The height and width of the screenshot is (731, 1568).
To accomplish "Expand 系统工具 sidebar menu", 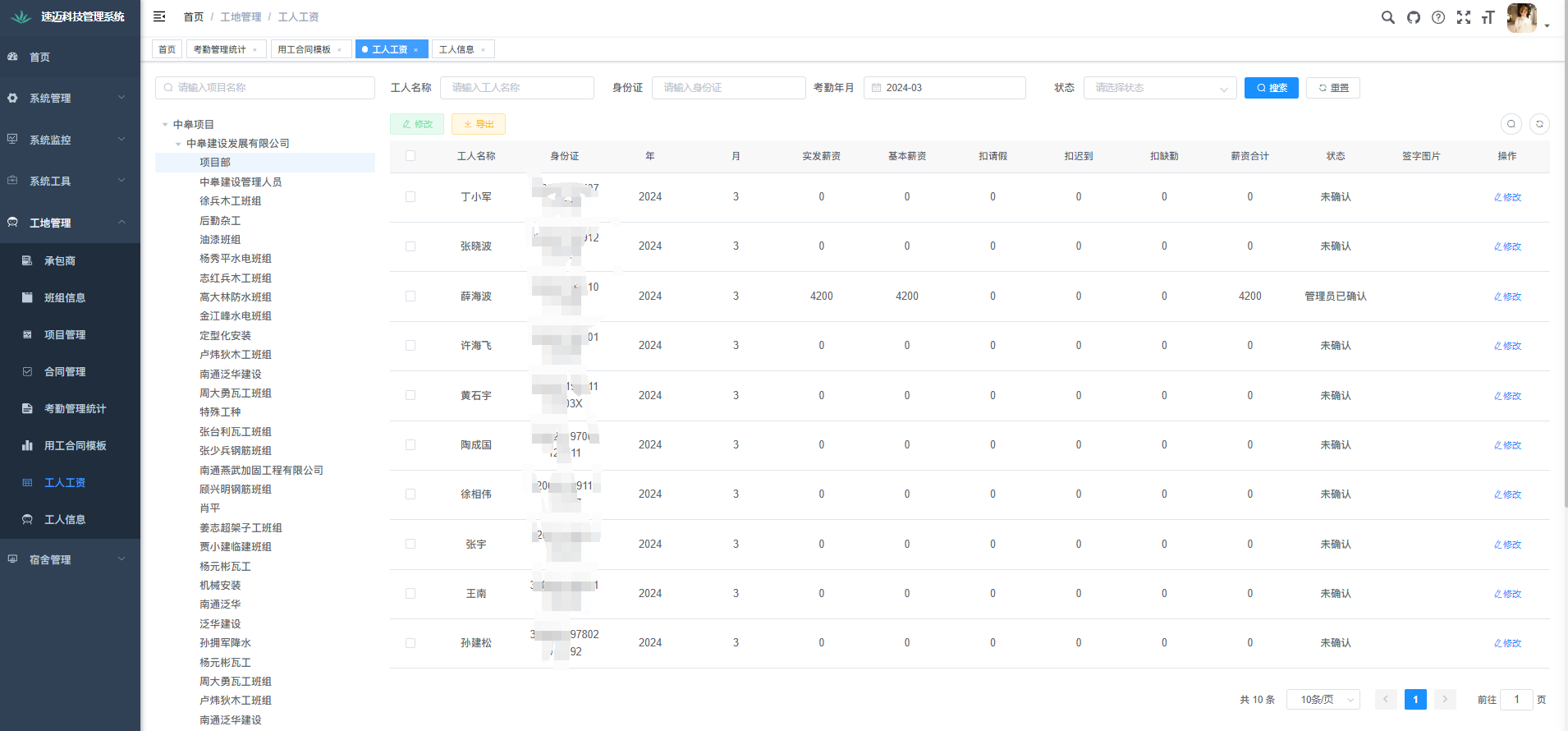I will pyautogui.click(x=70, y=181).
